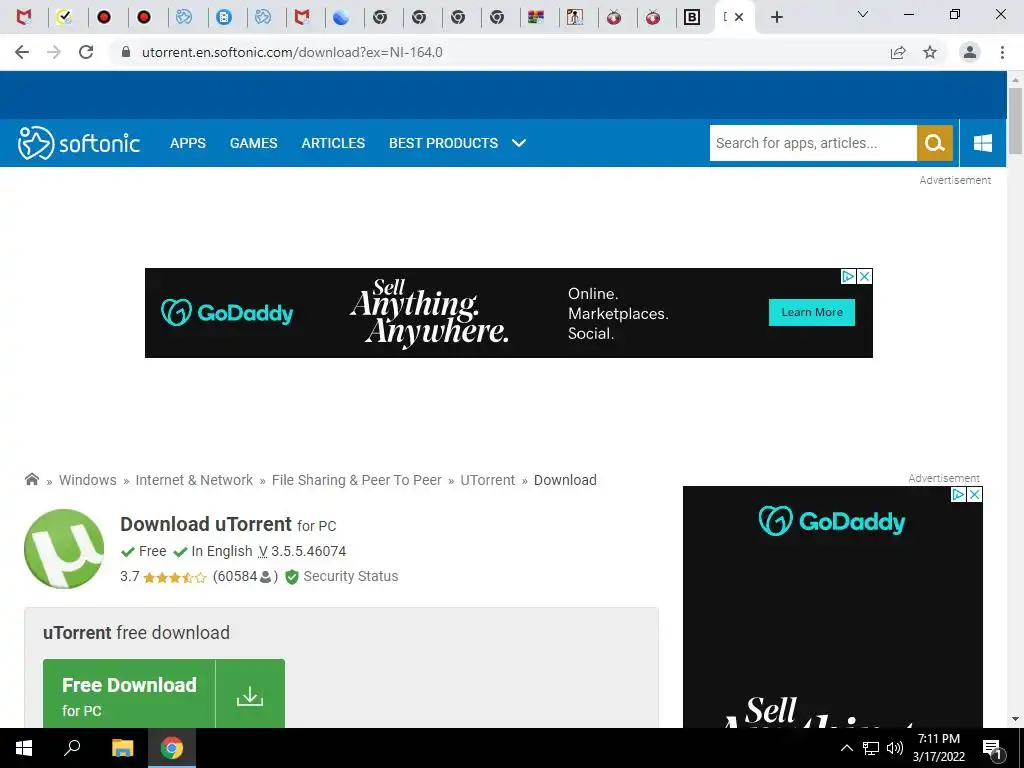The width and height of the screenshot is (1024, 768).
Task: Click the Download breadcrumb text
Action: (x=565, y=480)
